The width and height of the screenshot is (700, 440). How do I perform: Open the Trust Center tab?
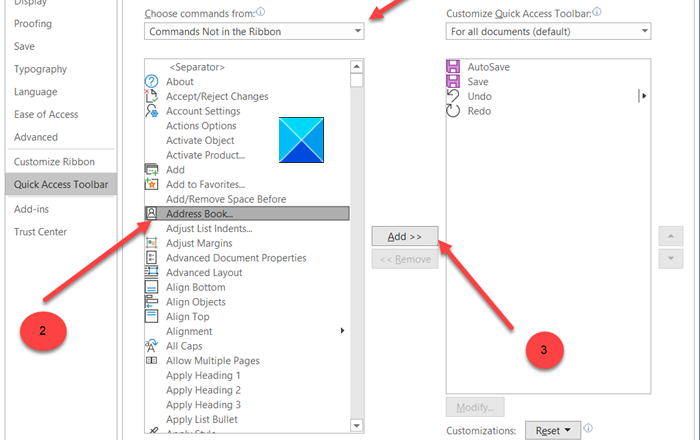(40, 232)
